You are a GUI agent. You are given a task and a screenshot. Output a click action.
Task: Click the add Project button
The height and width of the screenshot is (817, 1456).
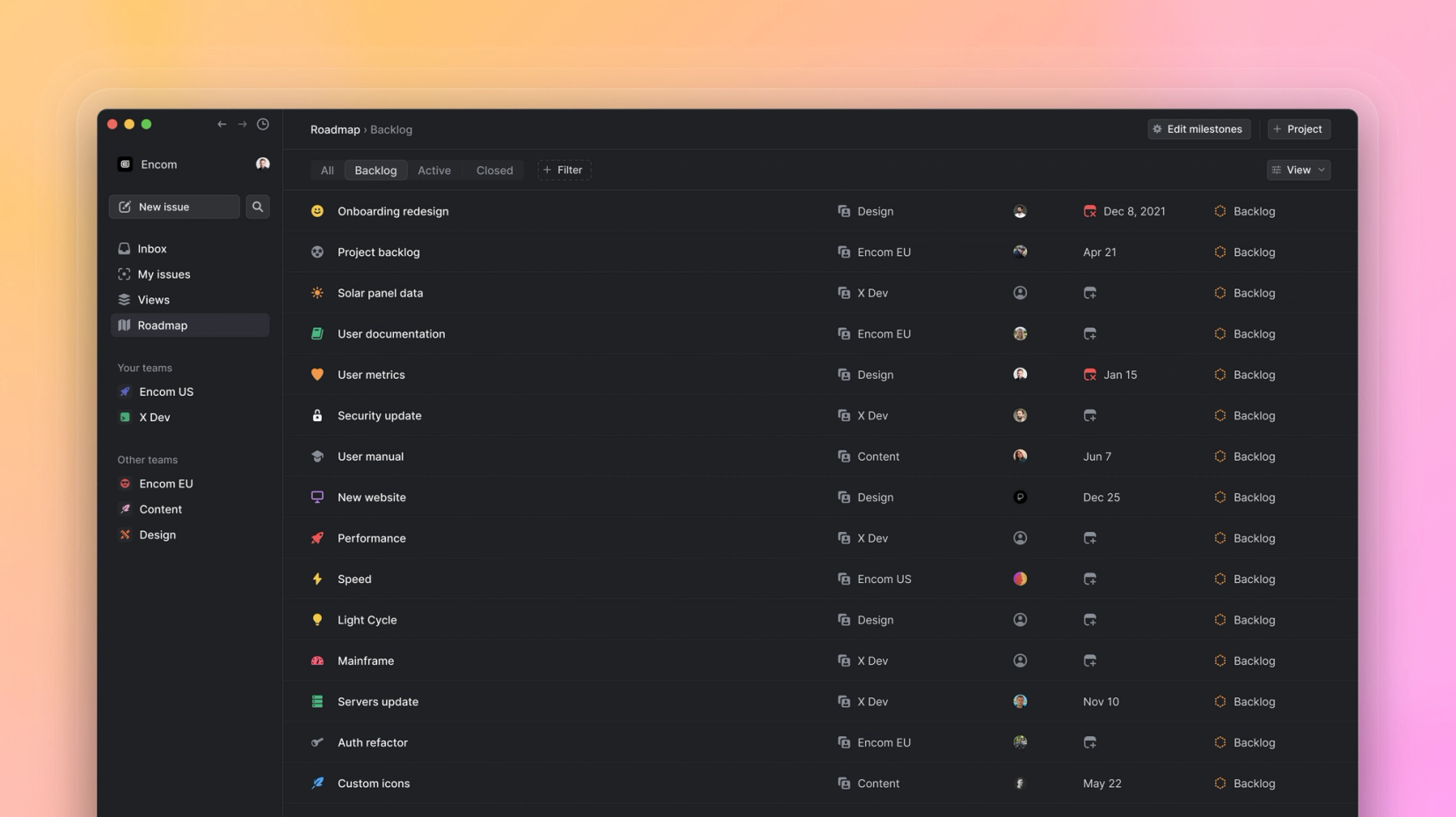click(1299, 129)
